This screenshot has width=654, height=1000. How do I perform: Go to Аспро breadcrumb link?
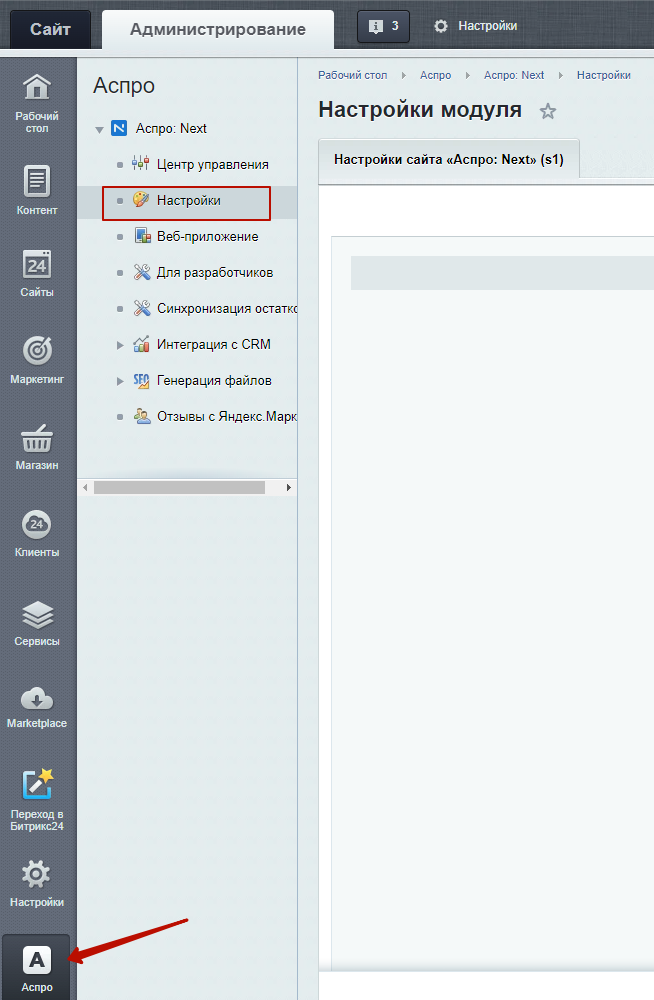[x=435, y=75]
